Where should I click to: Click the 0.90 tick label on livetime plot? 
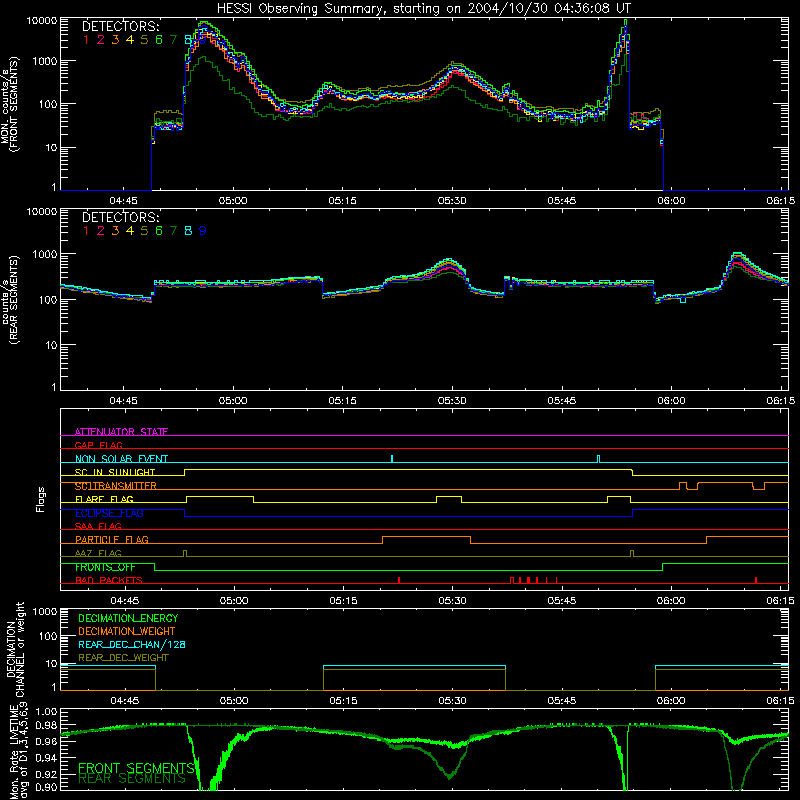click(46, 787)
